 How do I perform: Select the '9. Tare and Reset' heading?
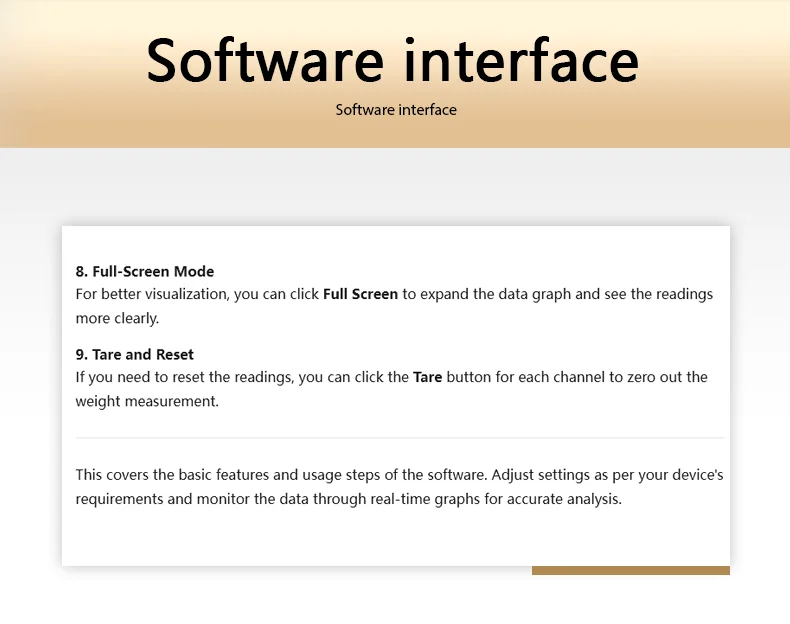pyautogui.click(x=135, y=355)
